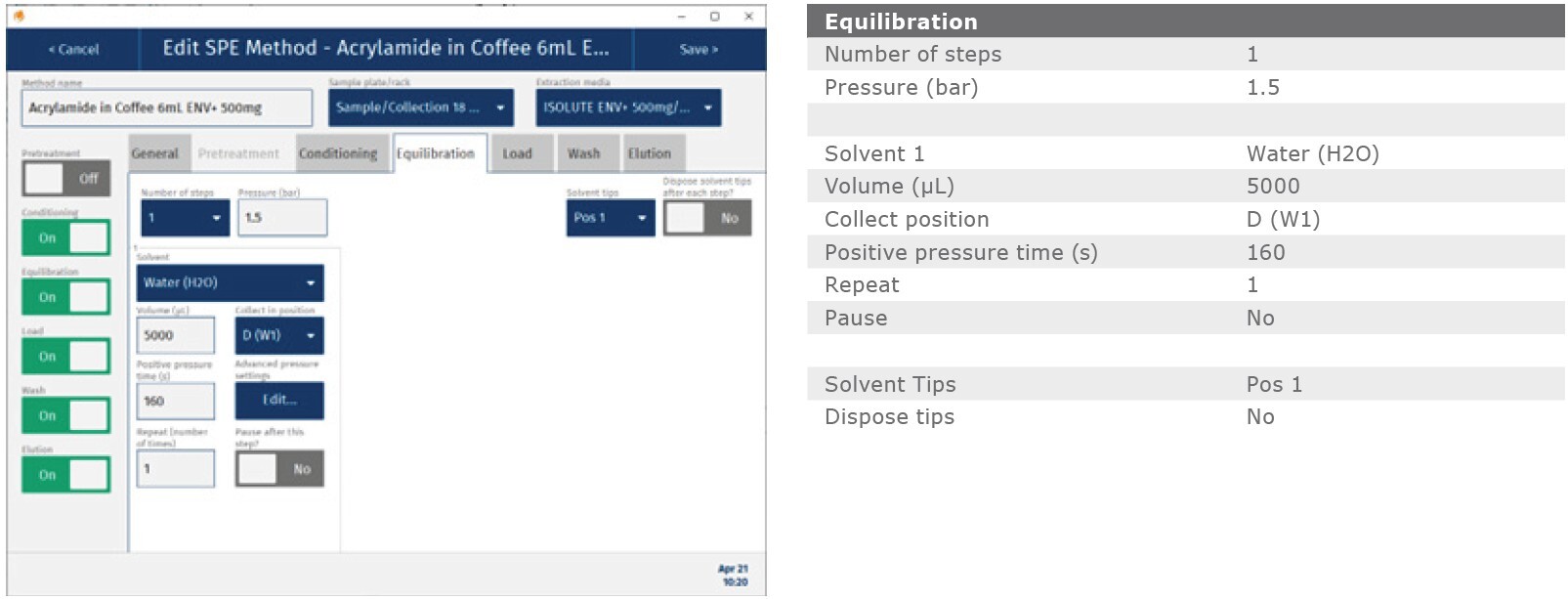Open the Elution tab

650,153
